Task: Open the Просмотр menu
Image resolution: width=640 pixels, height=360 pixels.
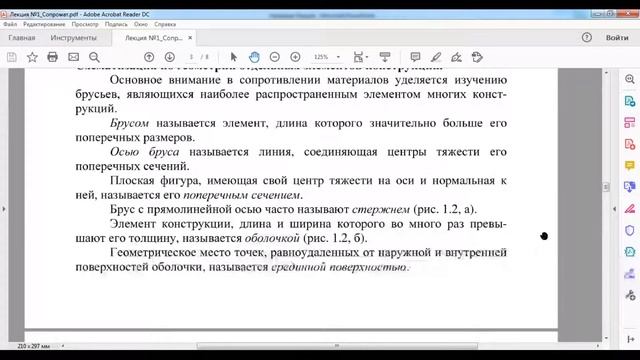Action: (85, 24)
